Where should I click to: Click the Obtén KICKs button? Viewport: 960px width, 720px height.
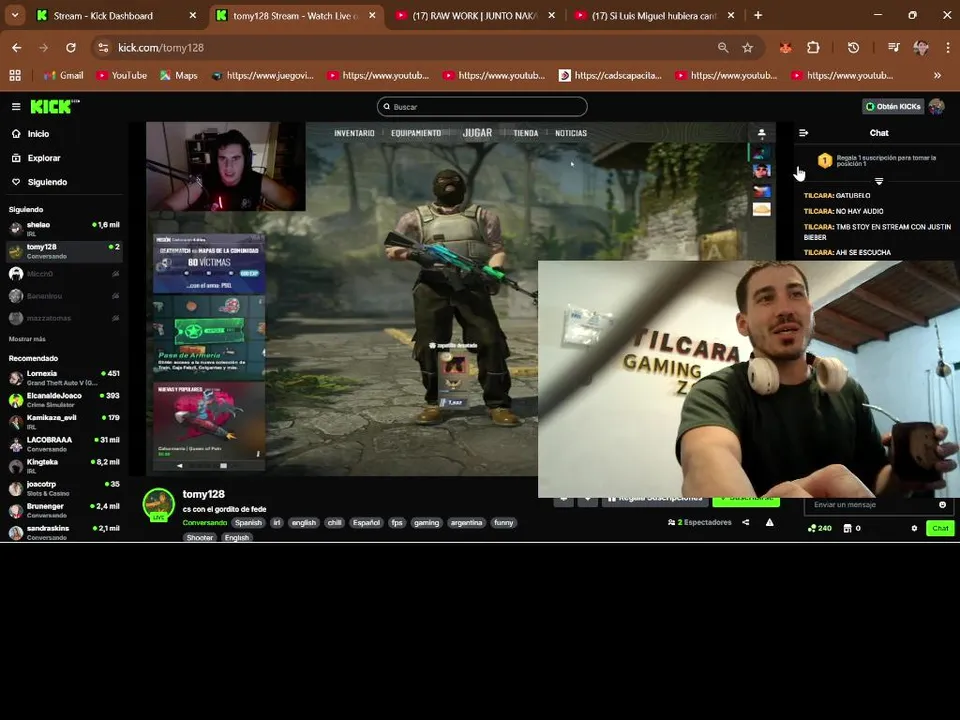coord(893,107)
